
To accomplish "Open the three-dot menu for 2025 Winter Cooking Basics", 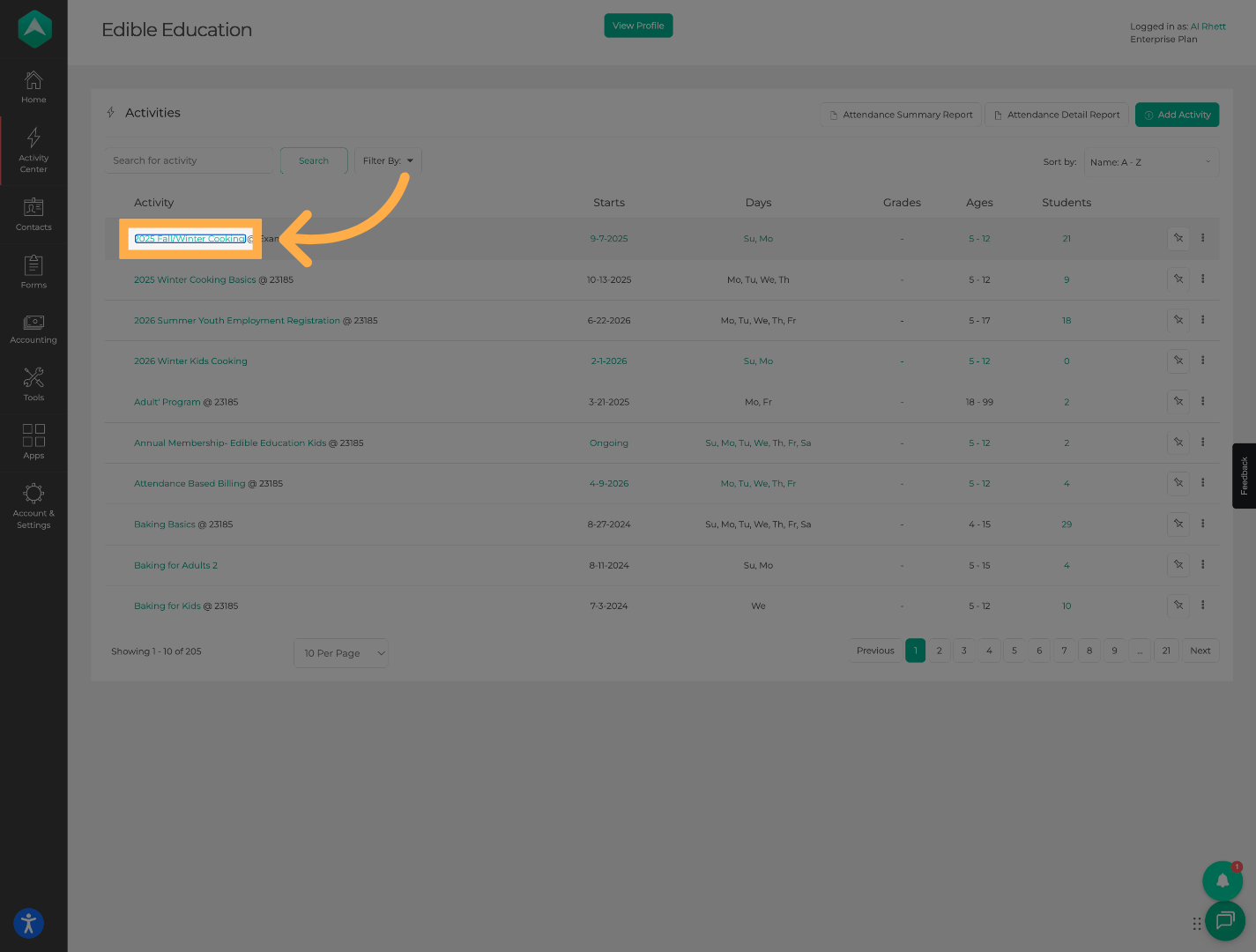I will pyautogui.click(x=1202, y=279).
